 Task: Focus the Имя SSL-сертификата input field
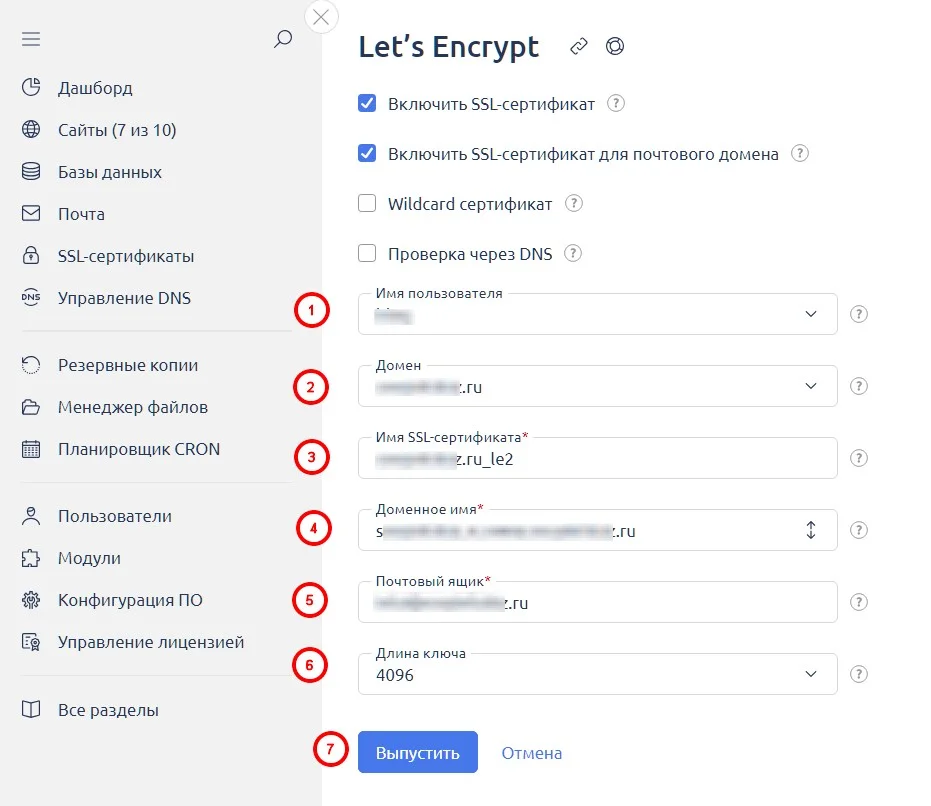(597, 458)
